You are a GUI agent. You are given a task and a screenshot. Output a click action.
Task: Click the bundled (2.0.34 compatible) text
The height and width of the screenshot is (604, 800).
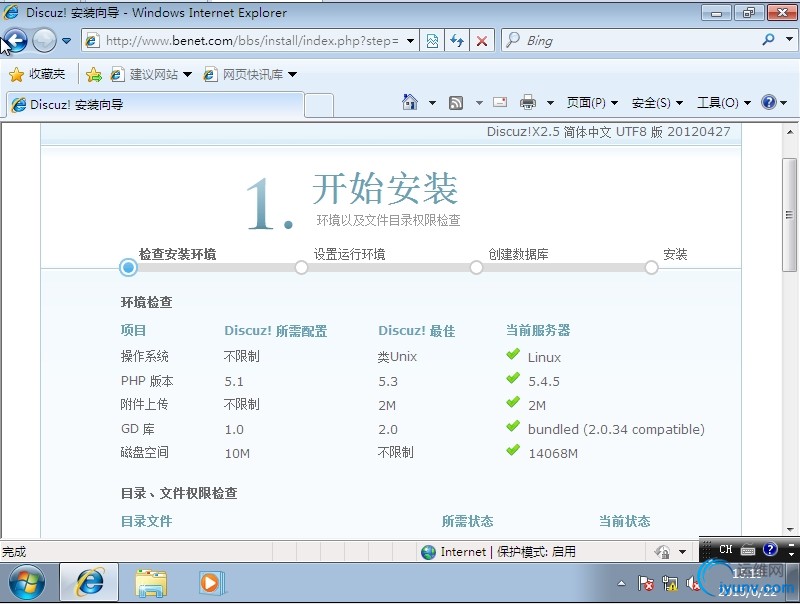click(x=616, y=430)
